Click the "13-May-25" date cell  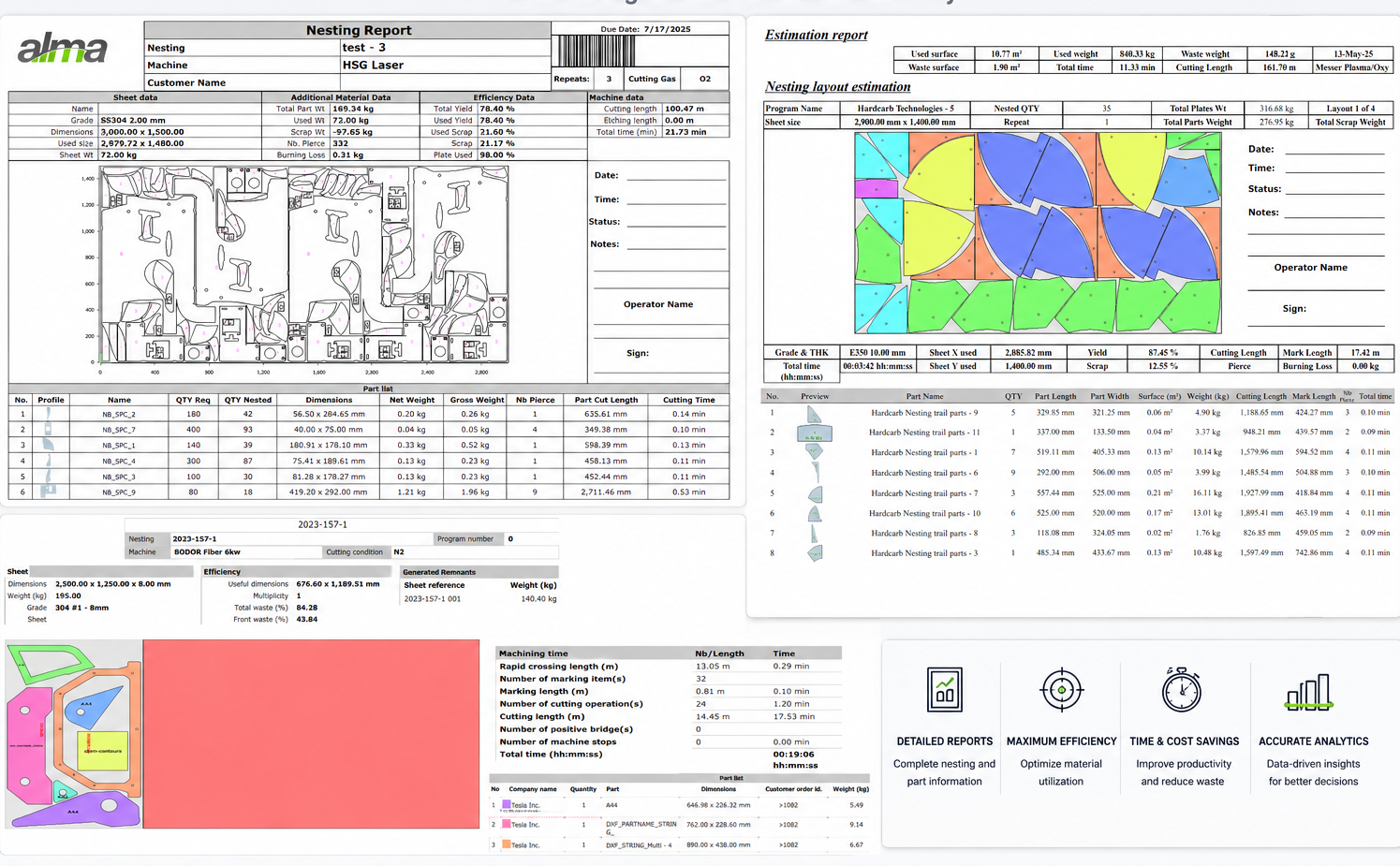[1352, 53]
